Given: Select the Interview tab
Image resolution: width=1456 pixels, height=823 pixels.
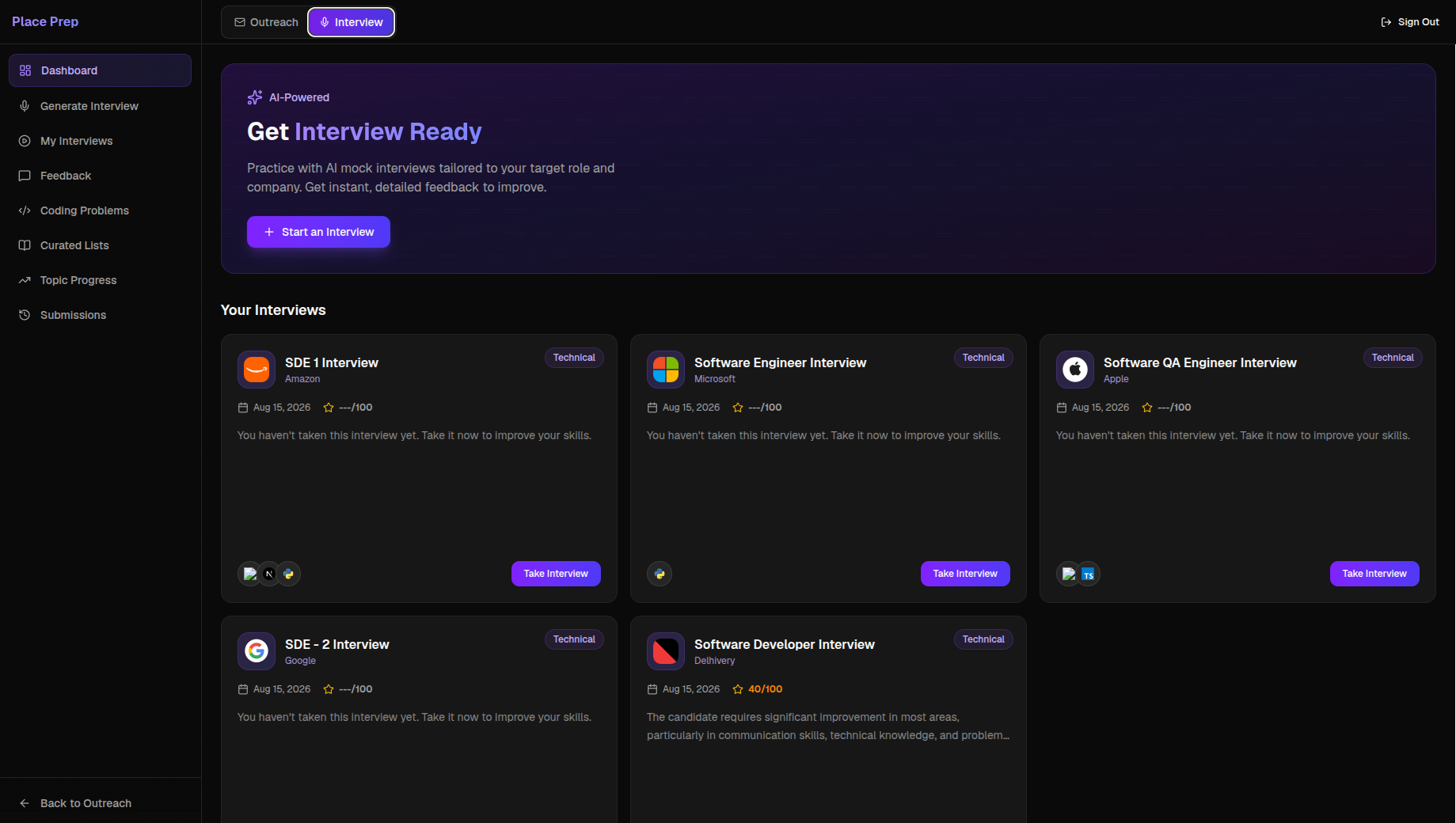Looking at the screenshot, I should 351,22.
